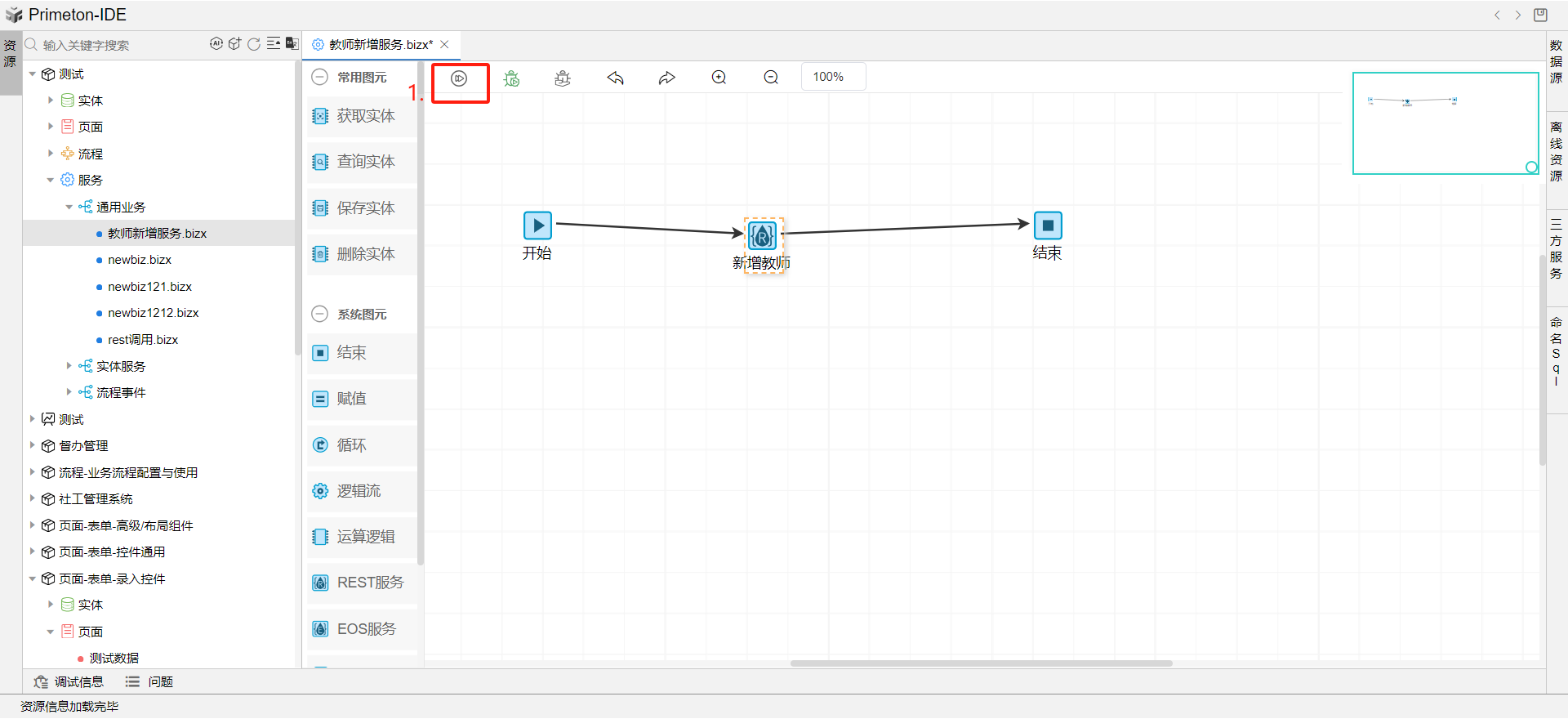The width and height of the screenshot is (1568, 719).
Task: Open the 问题 bottom panel tab
Action: [x=149, y=681]
